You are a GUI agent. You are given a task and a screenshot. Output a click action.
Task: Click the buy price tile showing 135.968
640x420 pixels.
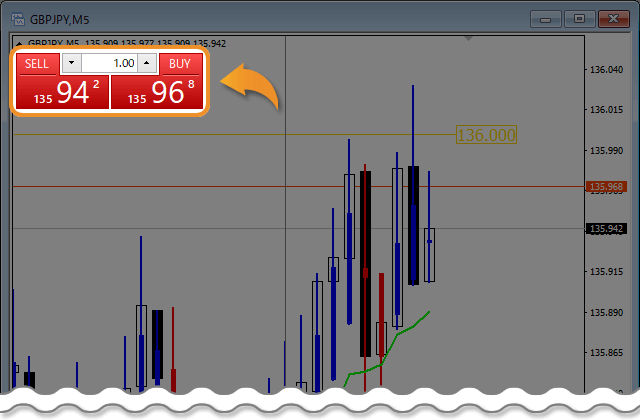157,94
